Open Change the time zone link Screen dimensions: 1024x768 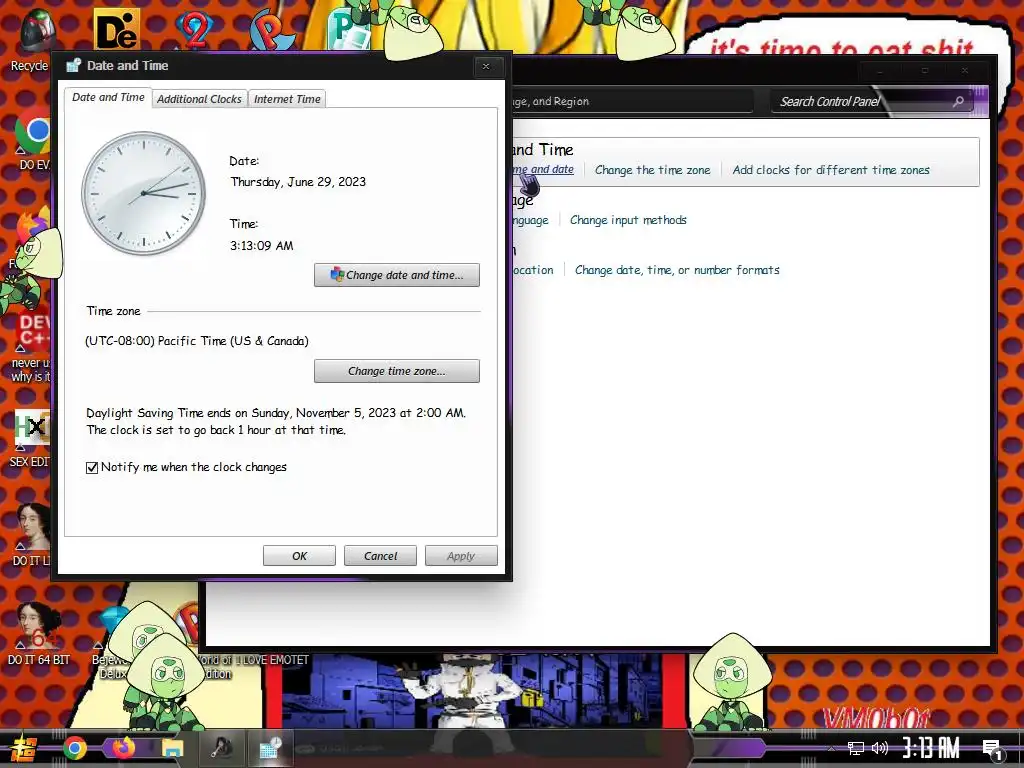652,170
